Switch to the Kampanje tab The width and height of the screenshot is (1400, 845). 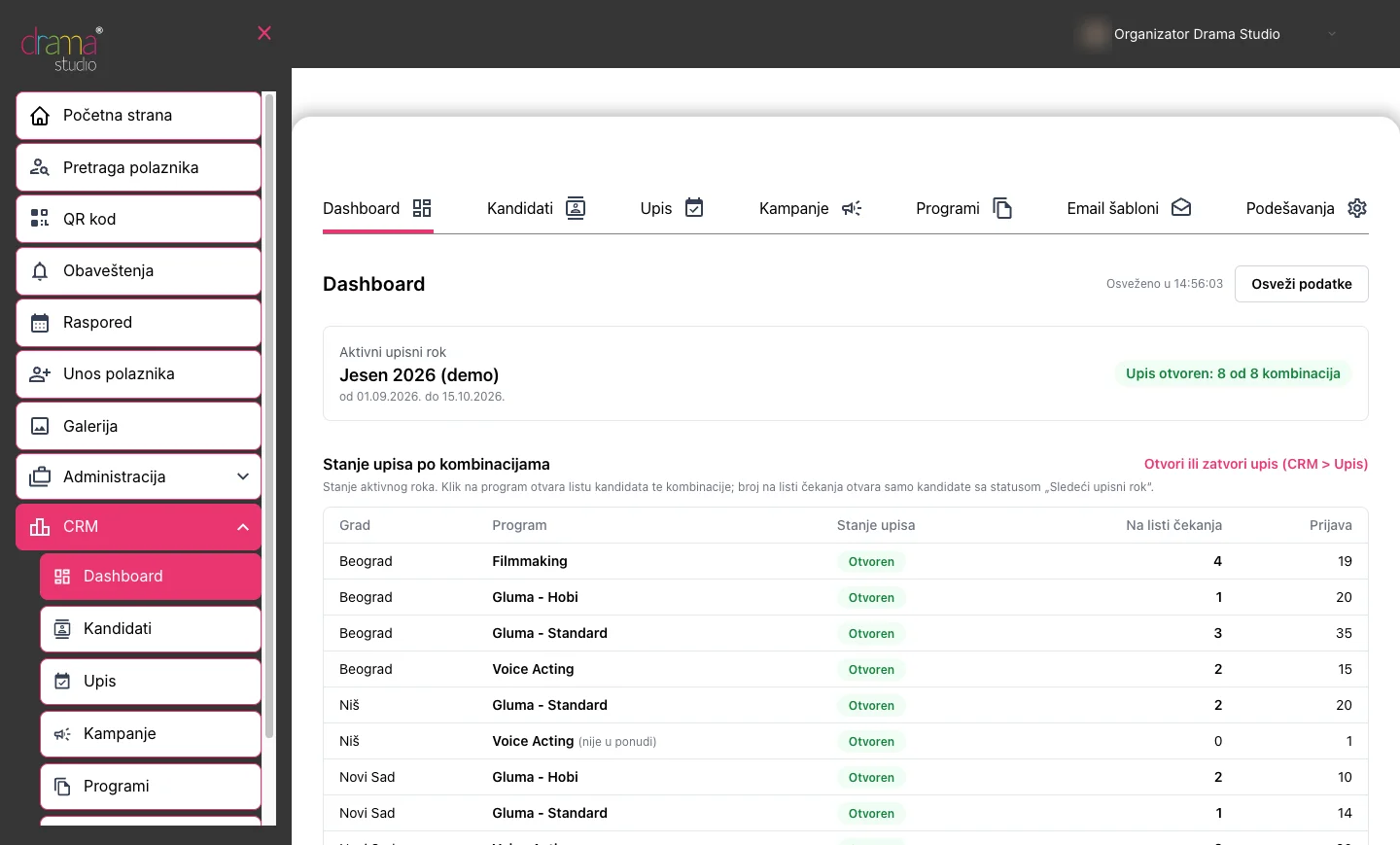[x=811, y=208]
